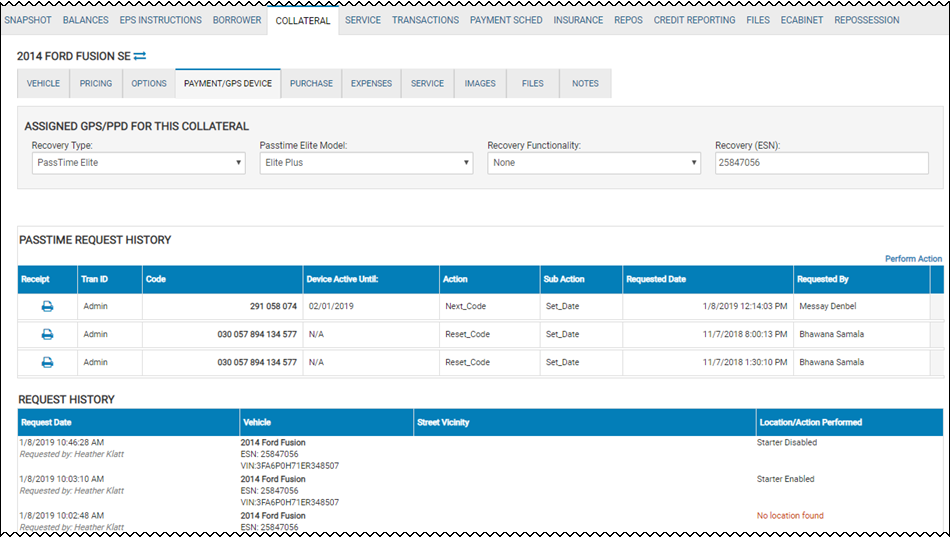Click the Requested By column header
The image size is (950, 538).
pos(862,279)
